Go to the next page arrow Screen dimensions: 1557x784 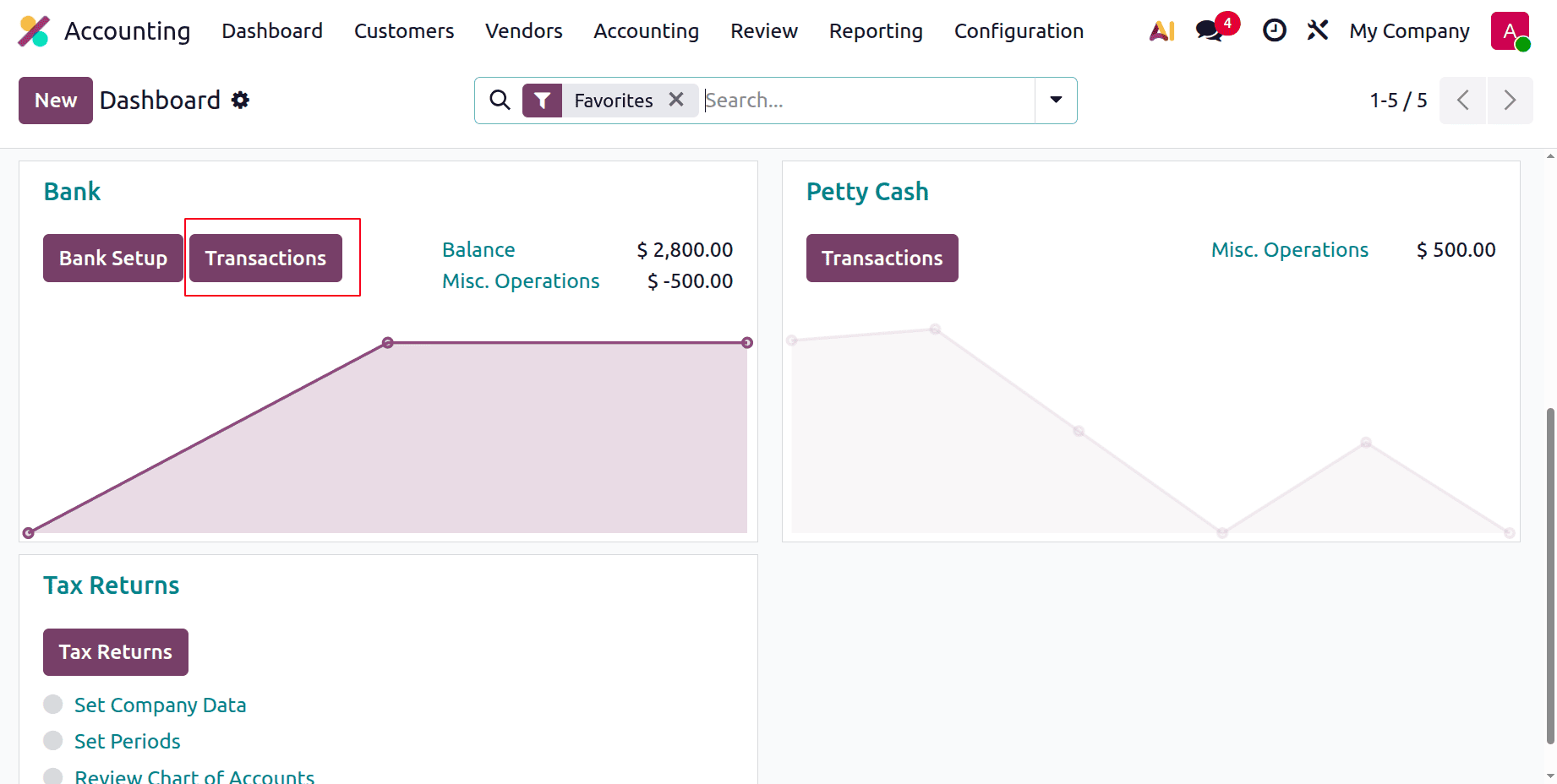pos(1510,101)
